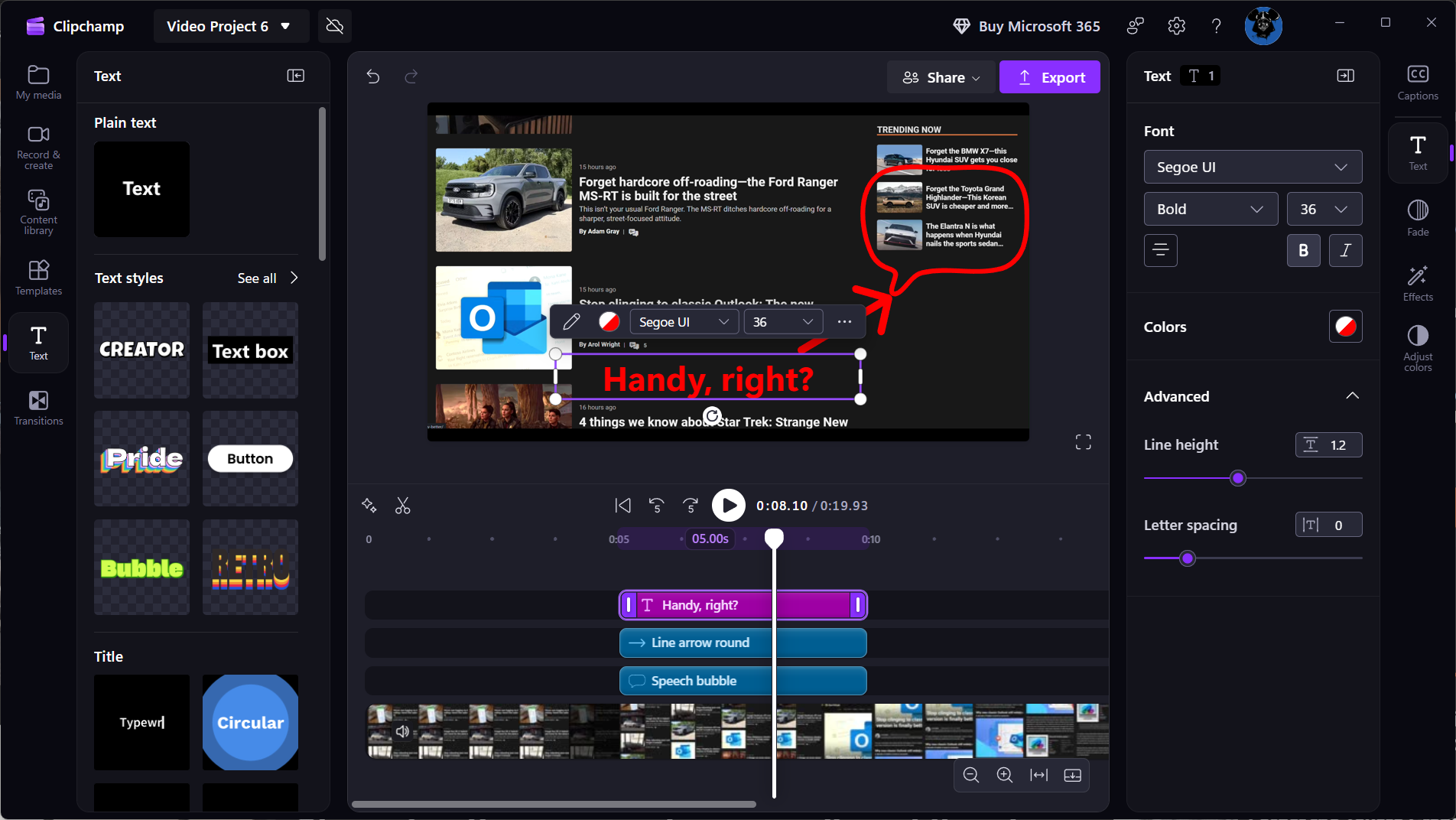Image resolution: width=1456 pixels, height=820 pixels.
Task: Toggle Italic formatting button
Action: [x=1346, y=250]
